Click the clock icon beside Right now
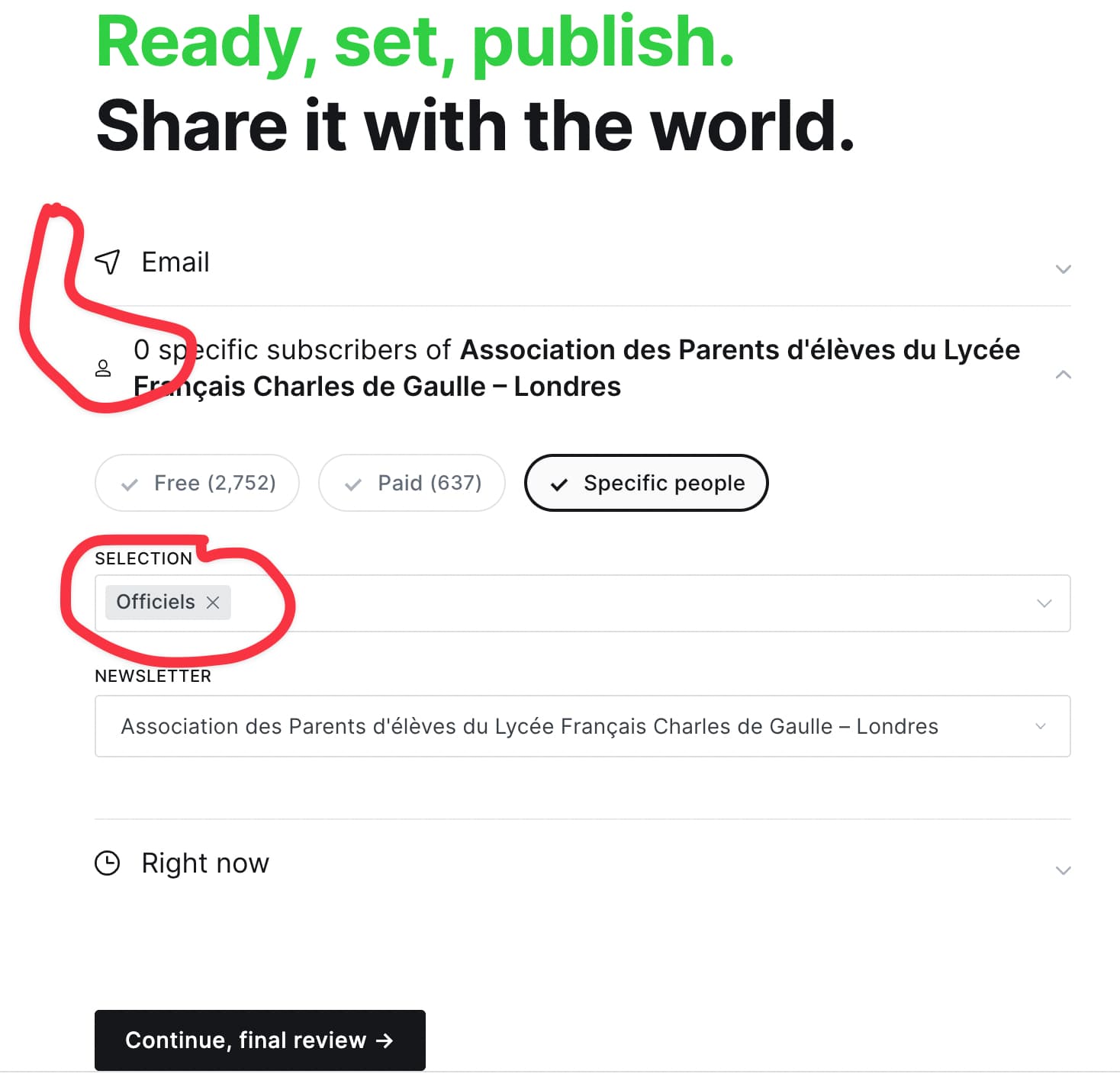Screen dimensions: 1120x1077 108,863
